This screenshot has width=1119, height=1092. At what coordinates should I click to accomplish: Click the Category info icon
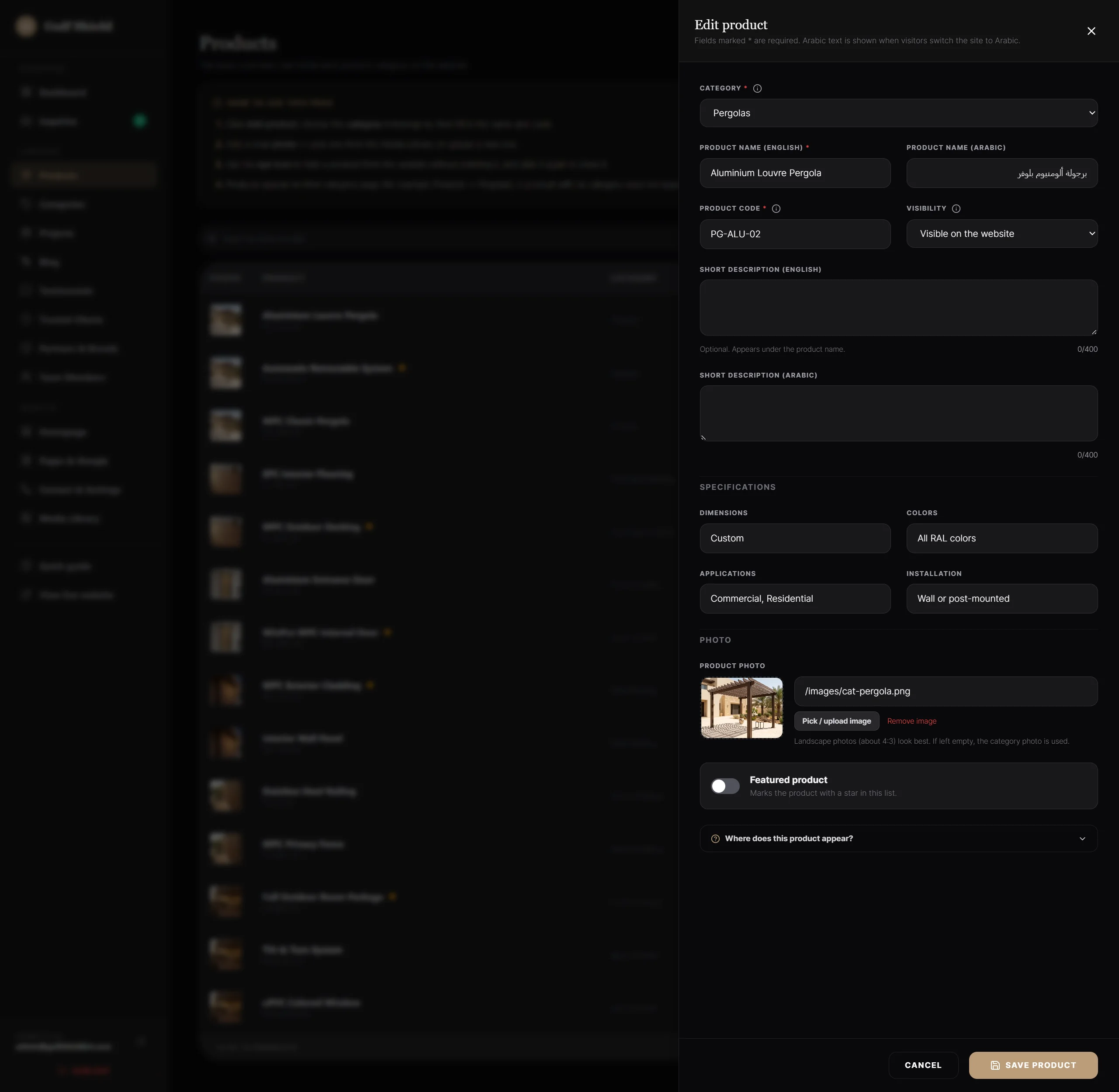click(757, 88)
